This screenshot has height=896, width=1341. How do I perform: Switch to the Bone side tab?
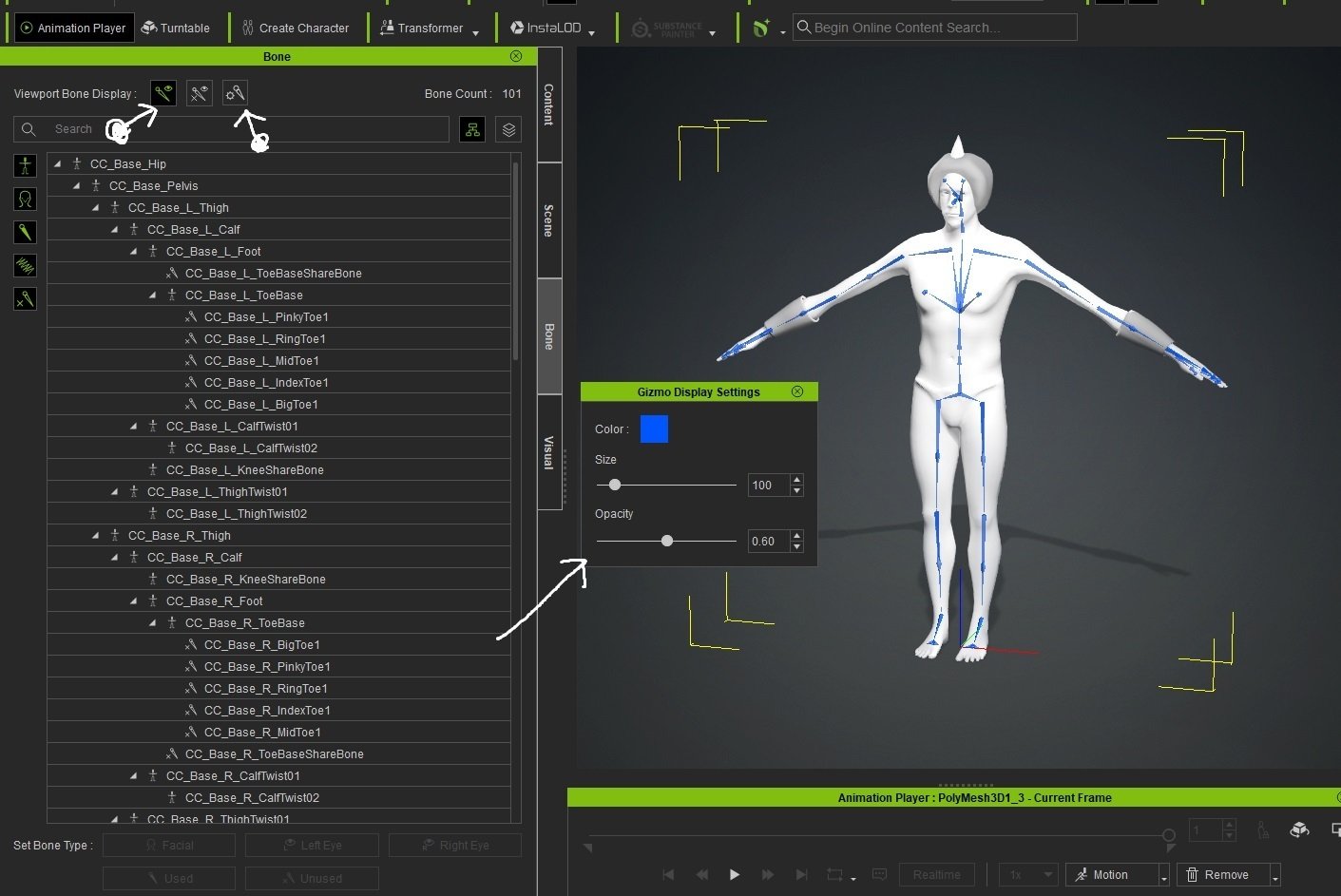[548, 336]
